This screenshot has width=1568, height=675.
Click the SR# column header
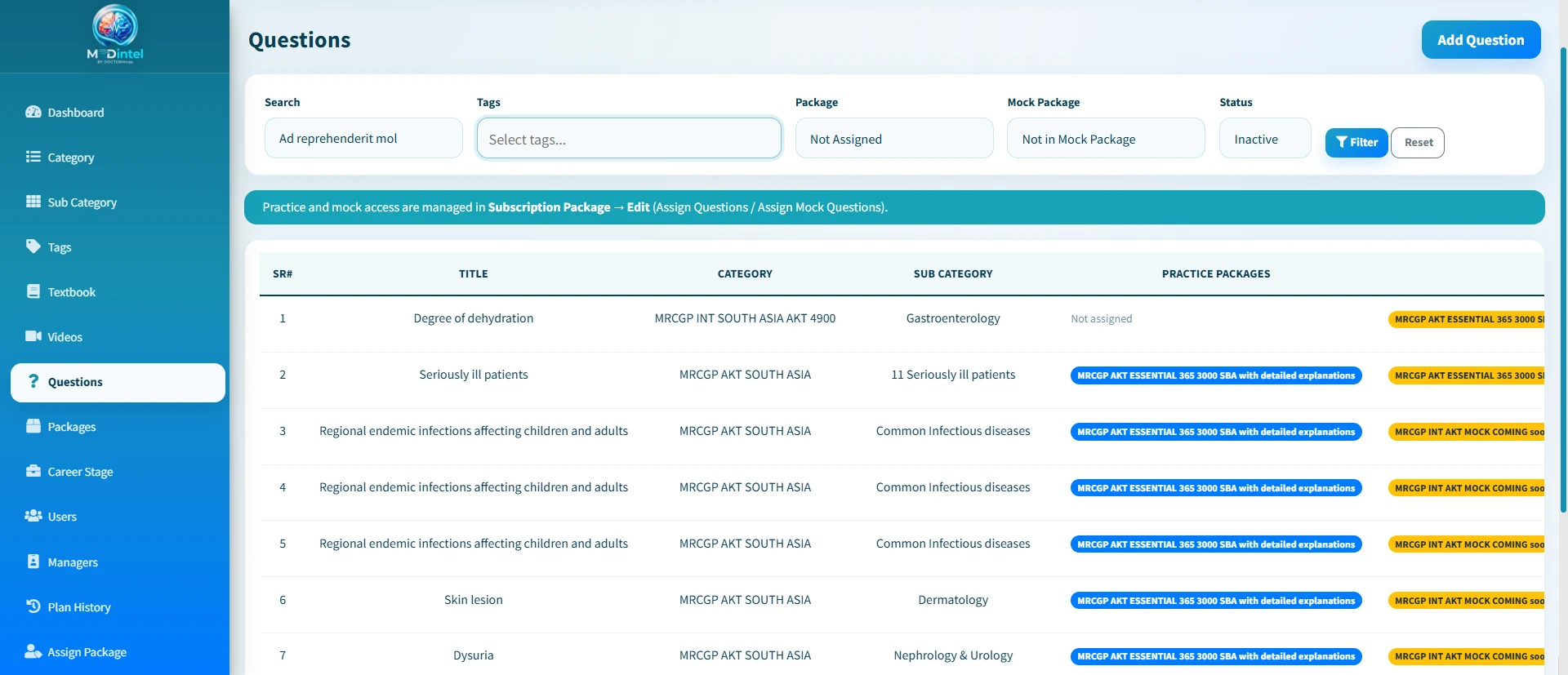tap(283, 274)
